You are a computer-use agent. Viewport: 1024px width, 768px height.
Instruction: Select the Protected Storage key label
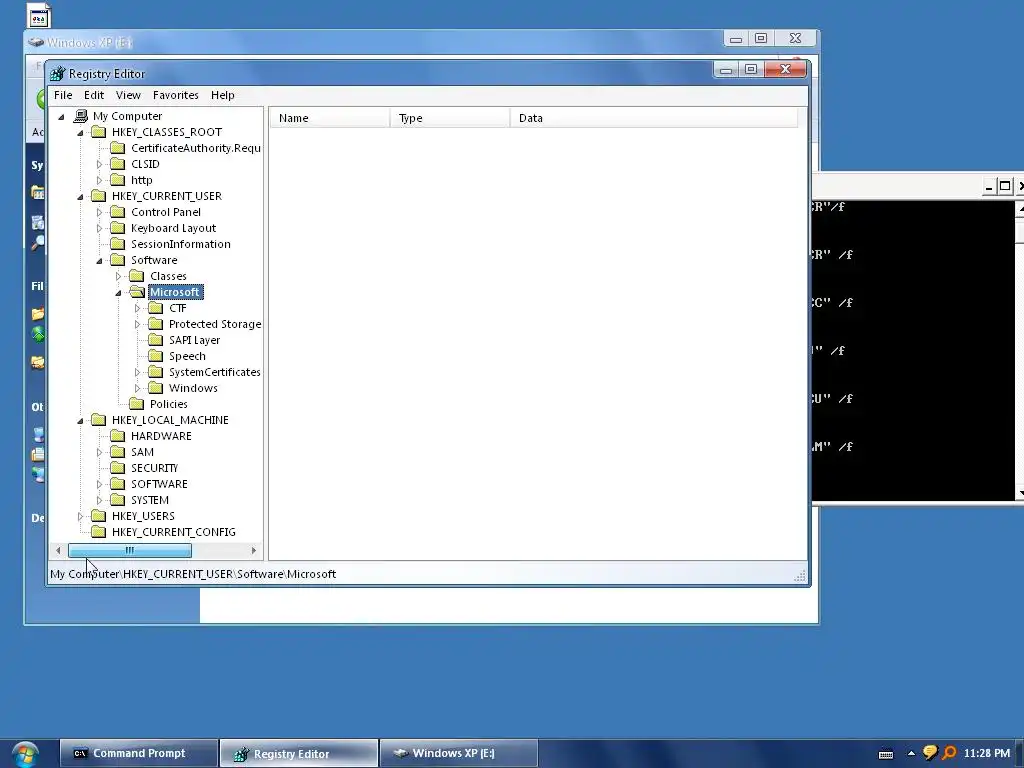click(x=215, y=324)
